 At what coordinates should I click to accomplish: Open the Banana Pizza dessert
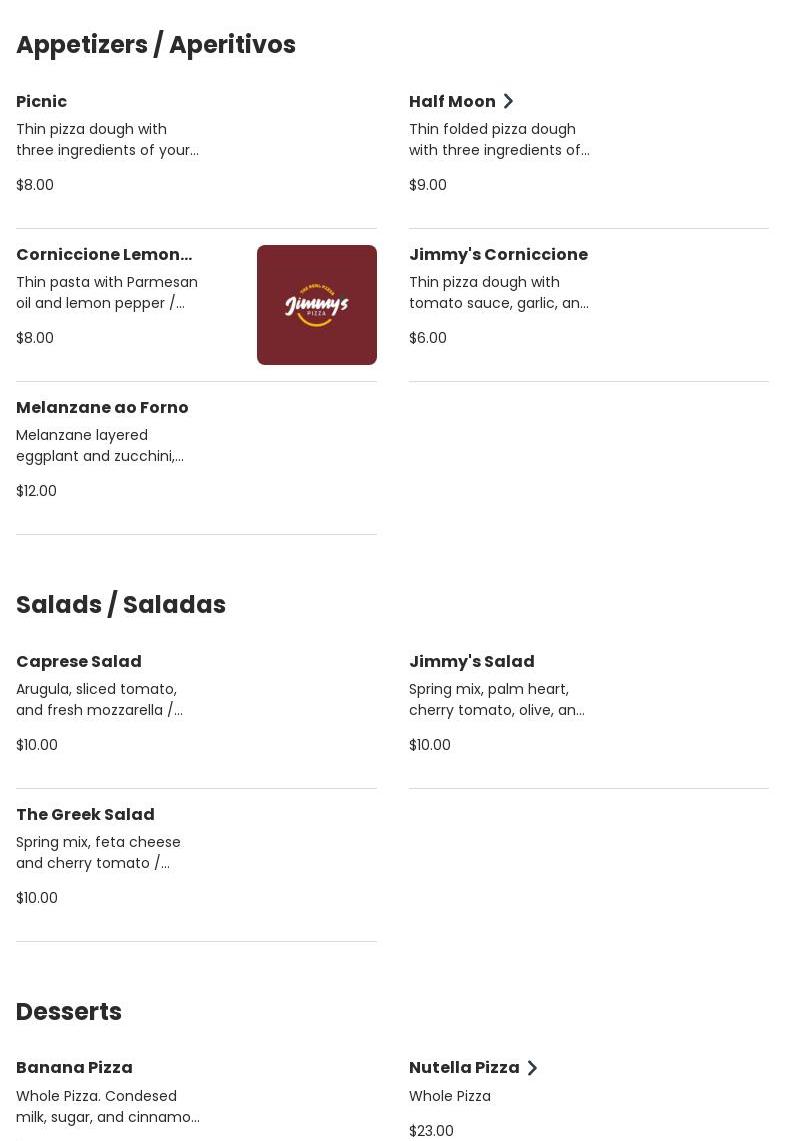tap(74, 1067)
